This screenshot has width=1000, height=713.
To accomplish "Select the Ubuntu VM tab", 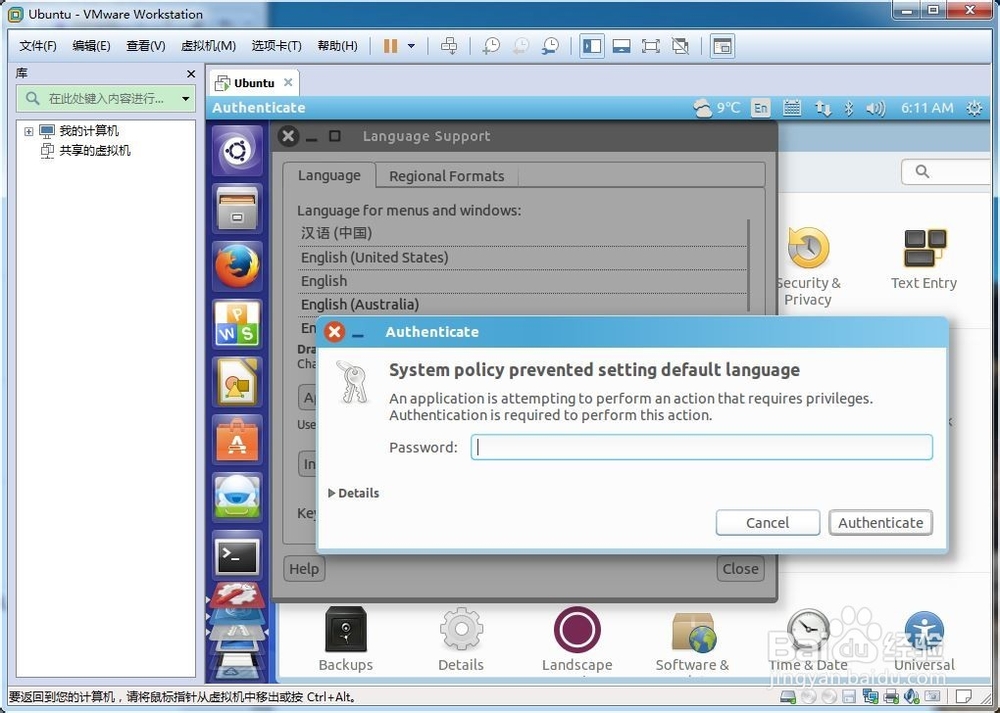I will point(254,83).
